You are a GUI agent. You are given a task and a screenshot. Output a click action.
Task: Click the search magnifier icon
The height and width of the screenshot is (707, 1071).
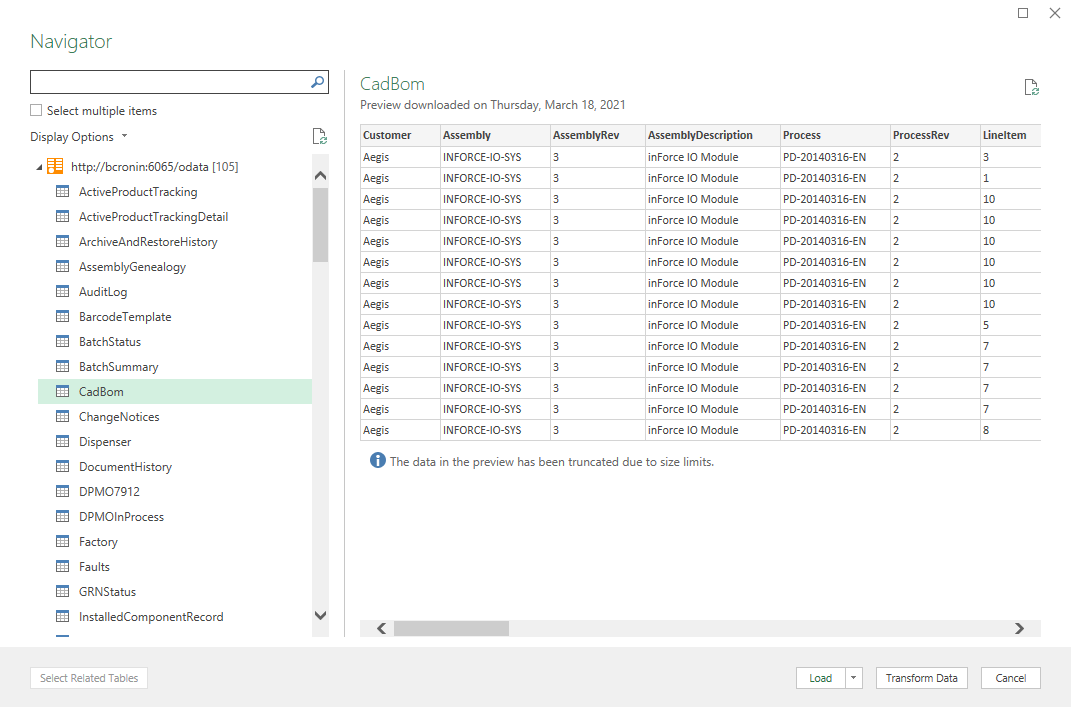(317, 82)
